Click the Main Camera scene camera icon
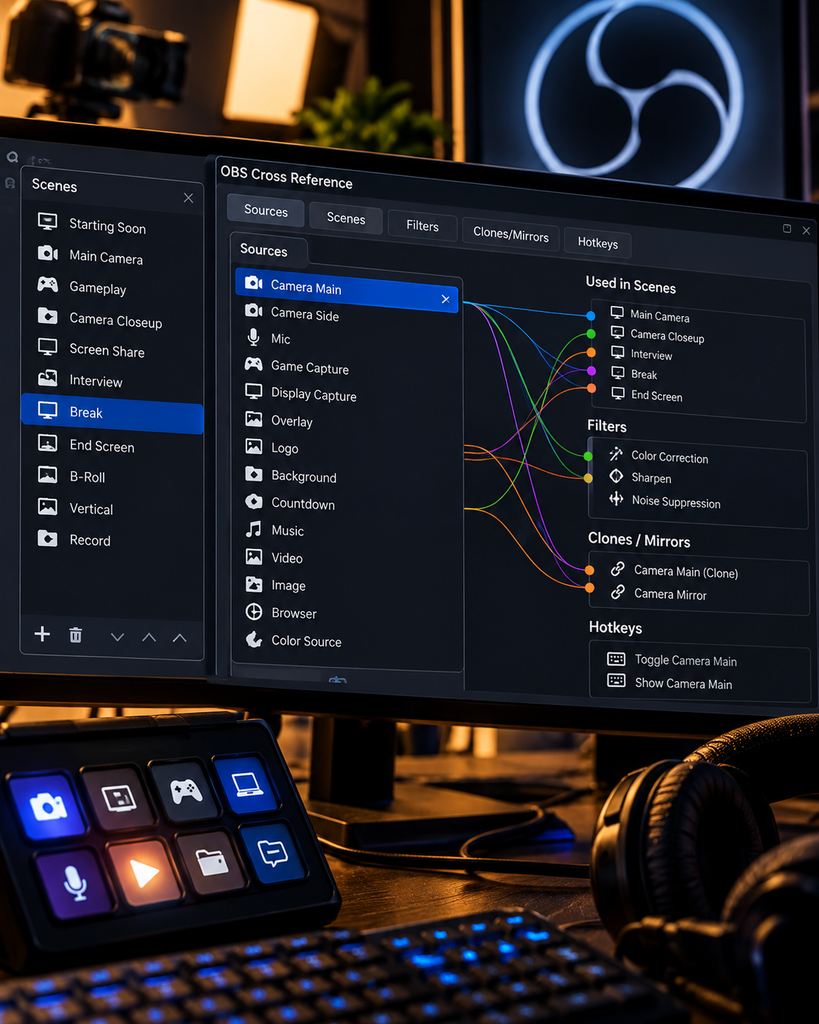 tap(48, 253)
